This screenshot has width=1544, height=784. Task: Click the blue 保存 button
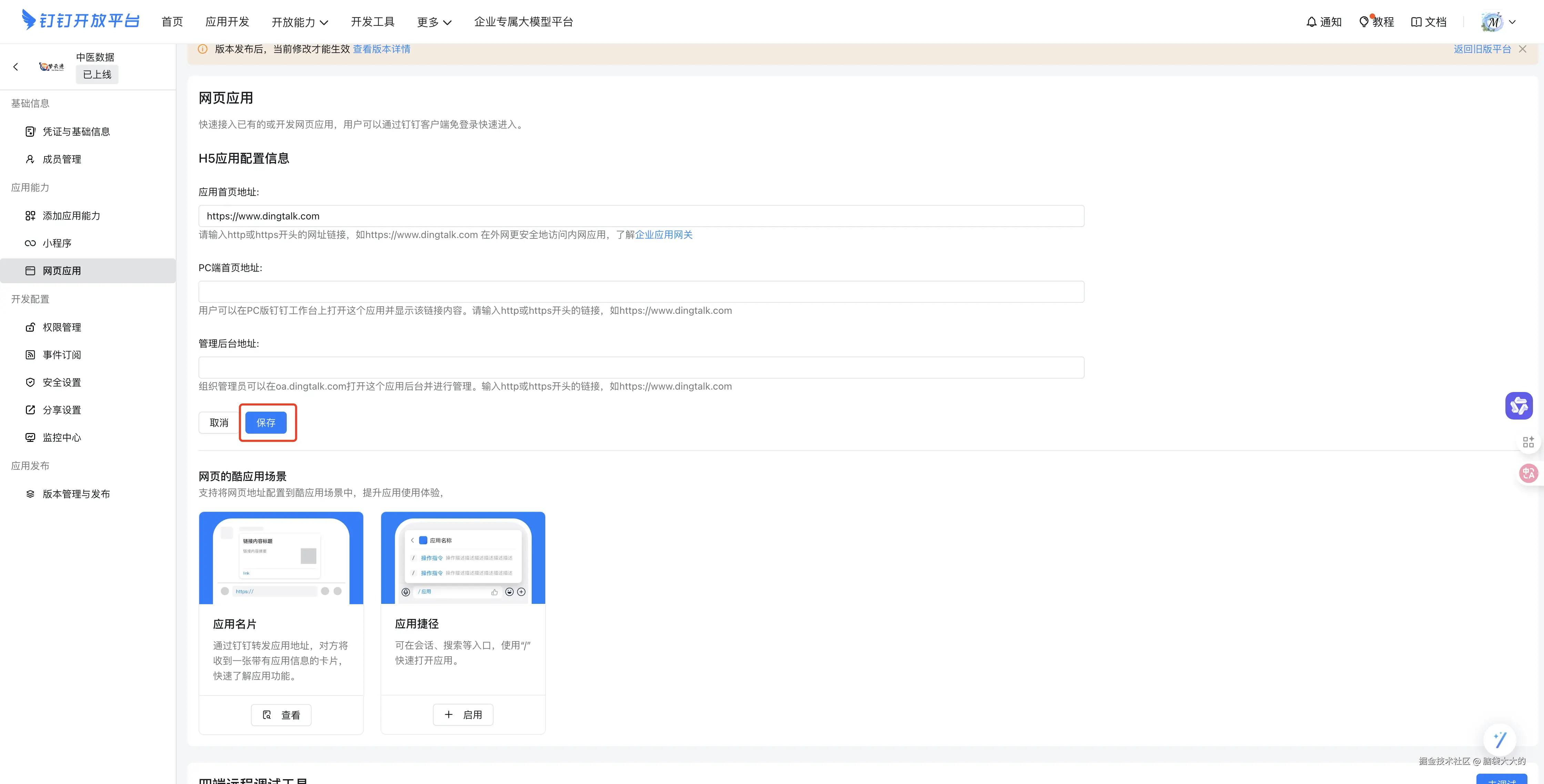265,423
